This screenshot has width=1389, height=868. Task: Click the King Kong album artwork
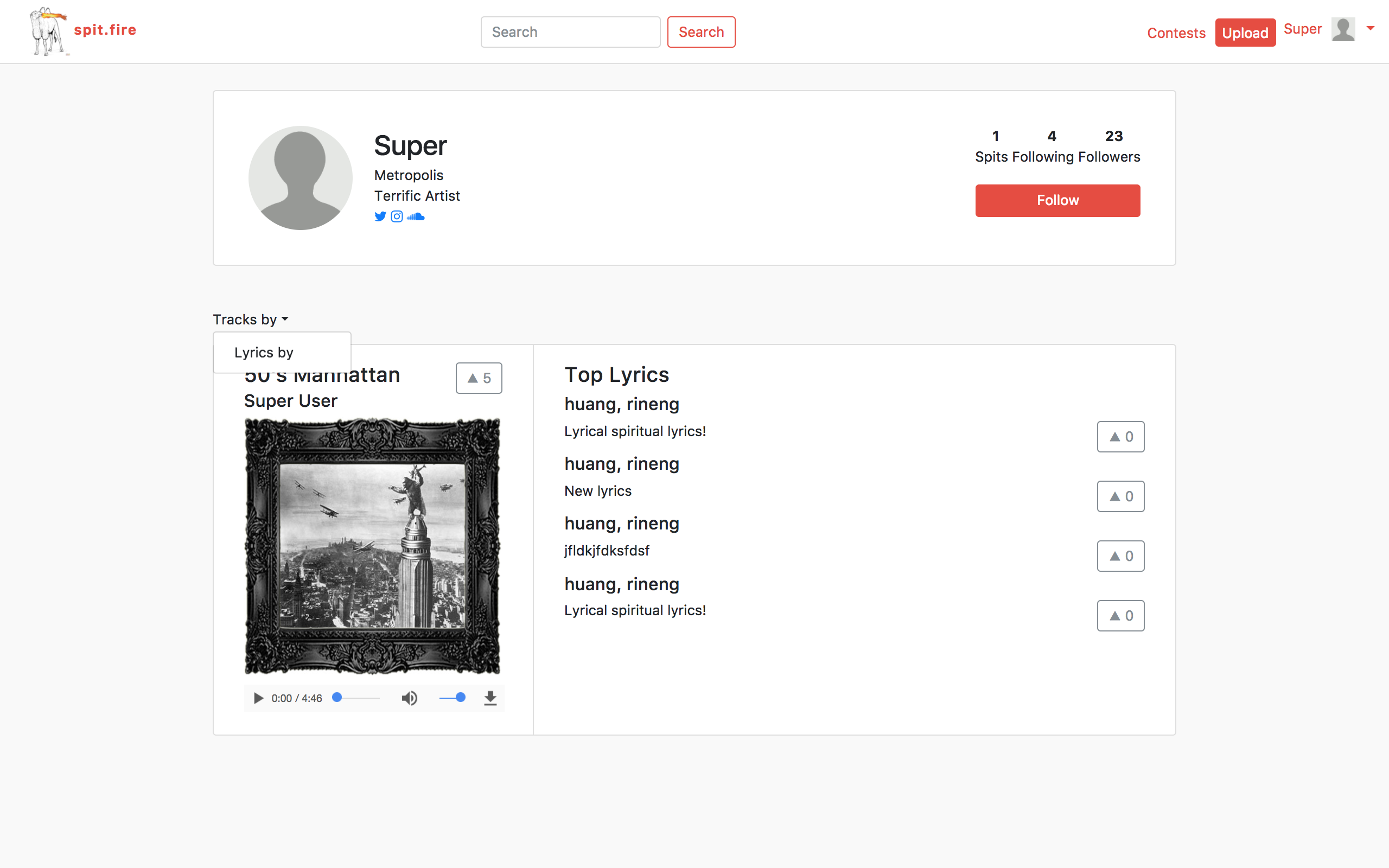tap(372, 545)
